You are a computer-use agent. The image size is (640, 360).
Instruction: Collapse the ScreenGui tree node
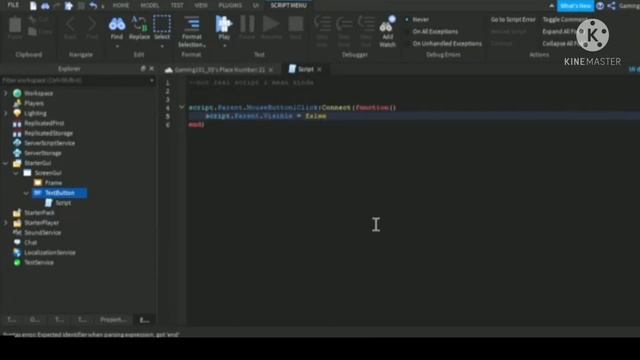[16, 173]
